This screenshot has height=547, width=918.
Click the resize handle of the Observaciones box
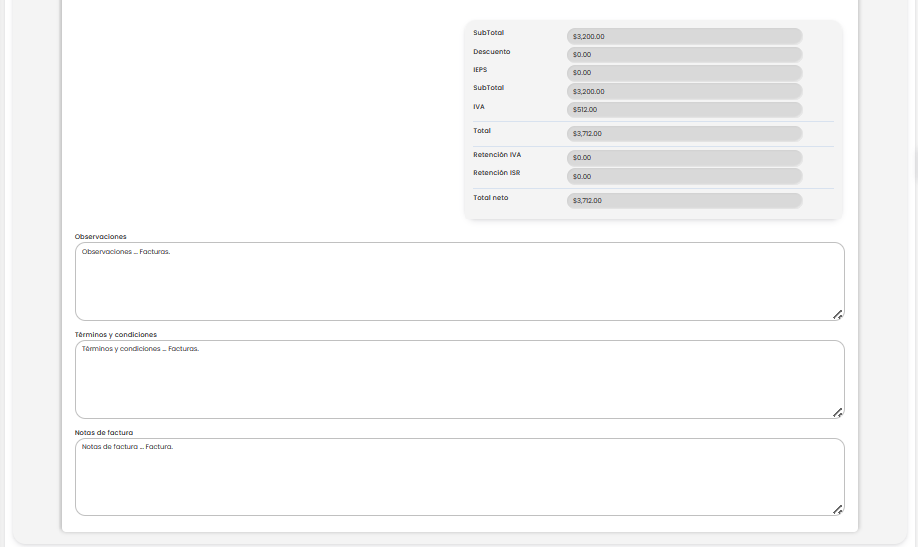[838, 314]
